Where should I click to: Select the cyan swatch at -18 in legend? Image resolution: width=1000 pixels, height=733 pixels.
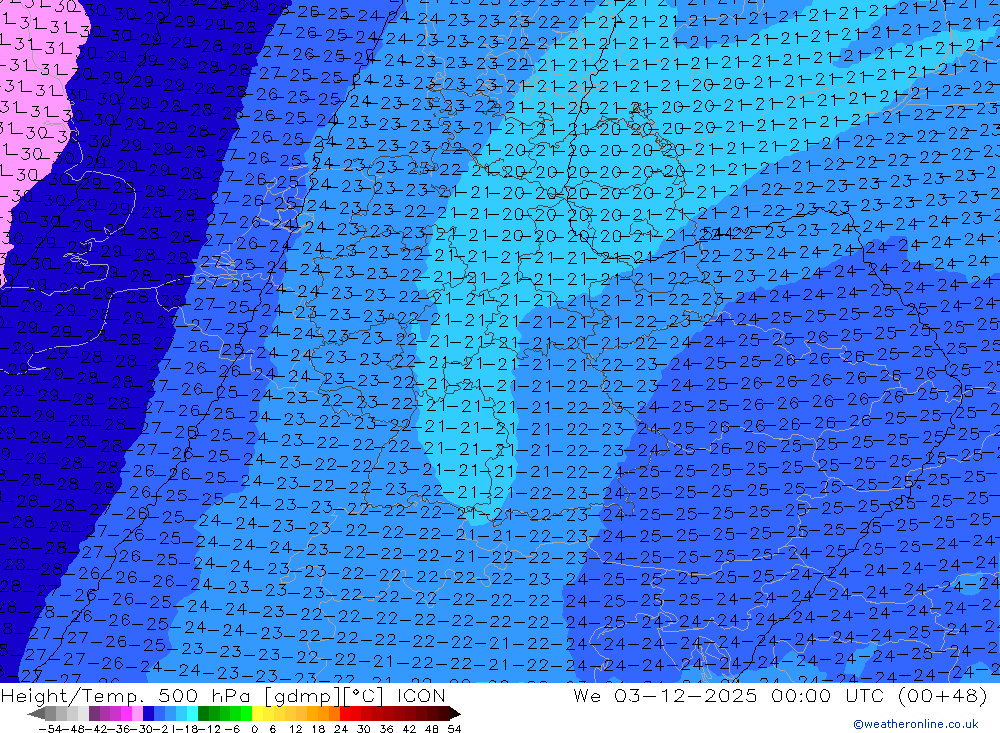(x=192, y=714)
